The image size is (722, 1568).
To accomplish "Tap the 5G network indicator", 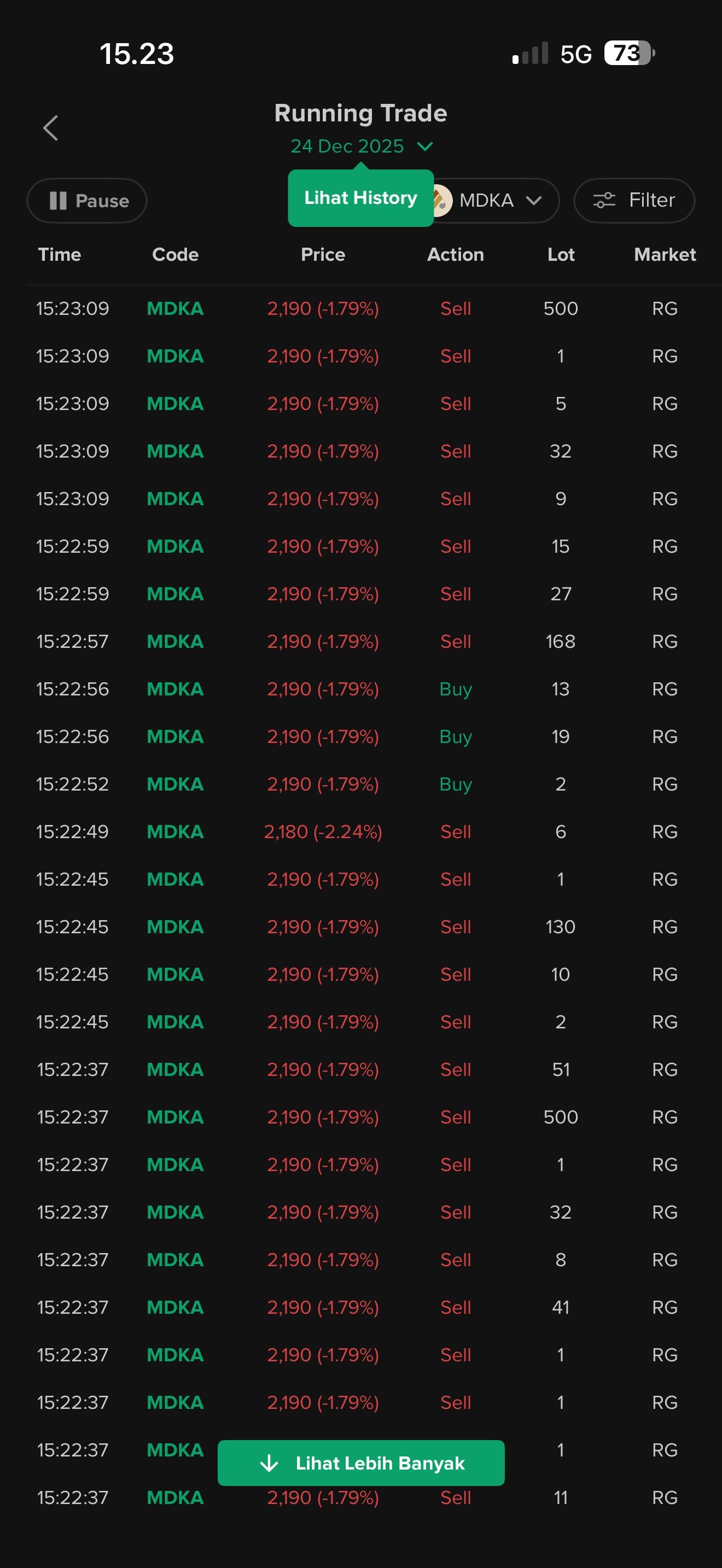I will [575, 55].
